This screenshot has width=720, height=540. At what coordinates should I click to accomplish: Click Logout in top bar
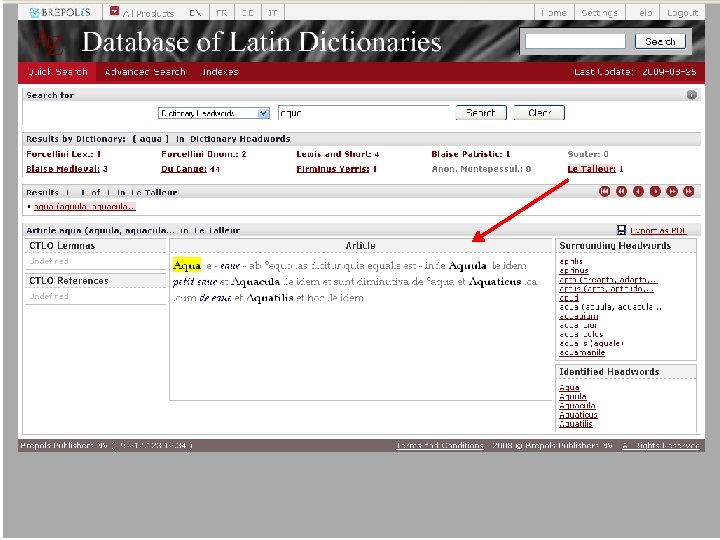tap(682, 13)
